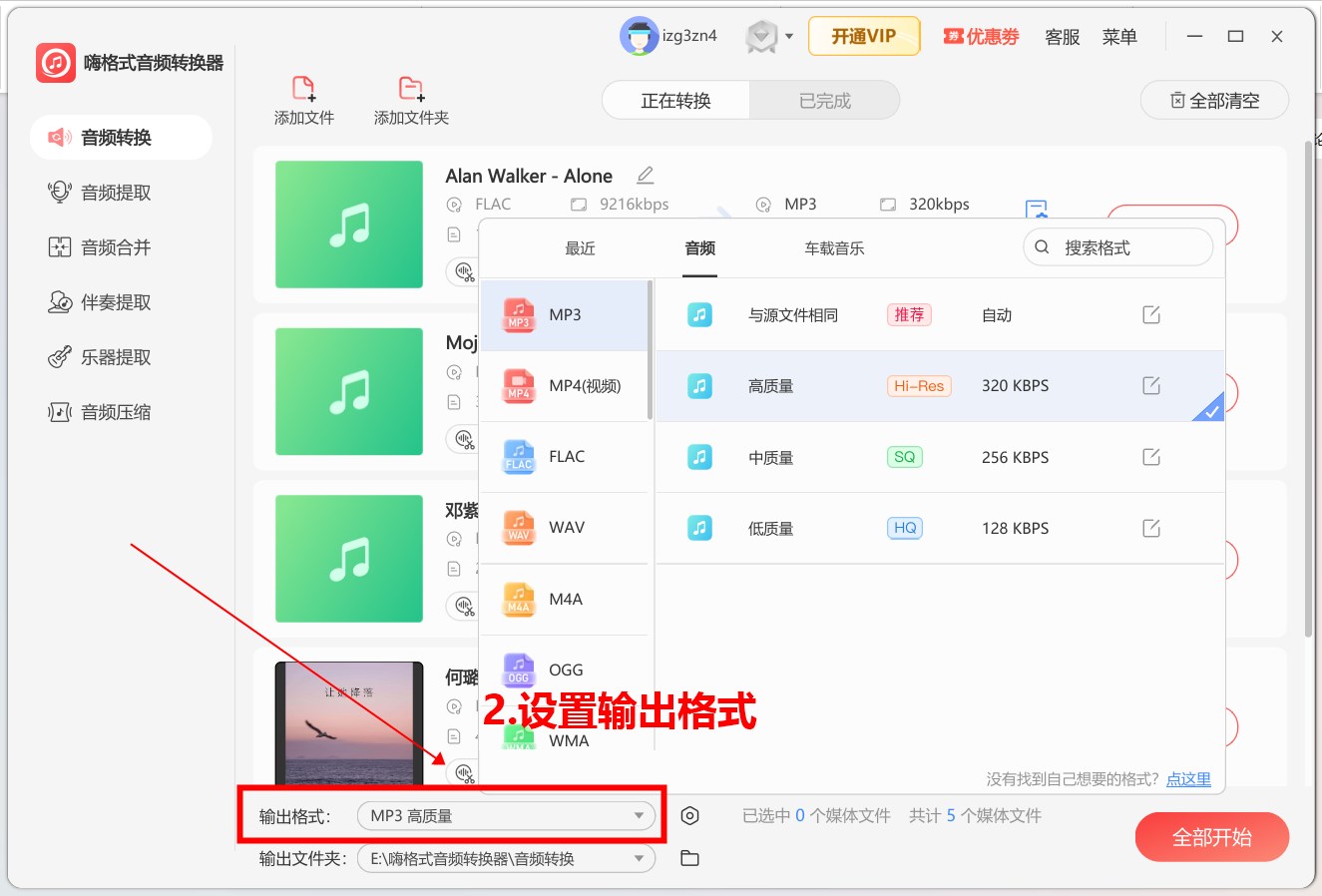Click the 客服 support link
The image size is (1322, 896).
point(1063,37)
